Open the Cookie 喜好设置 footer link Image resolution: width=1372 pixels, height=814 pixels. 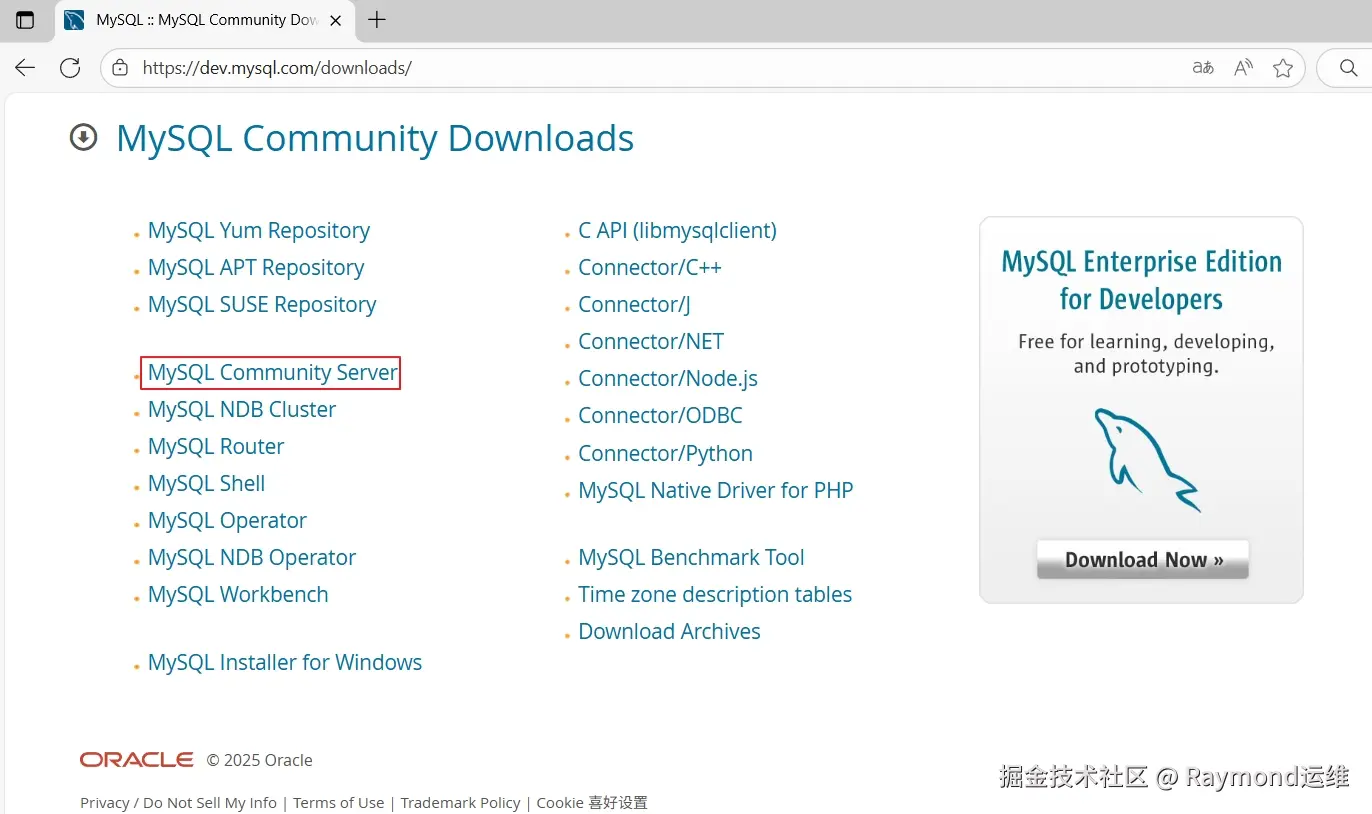tap(592, 803)
